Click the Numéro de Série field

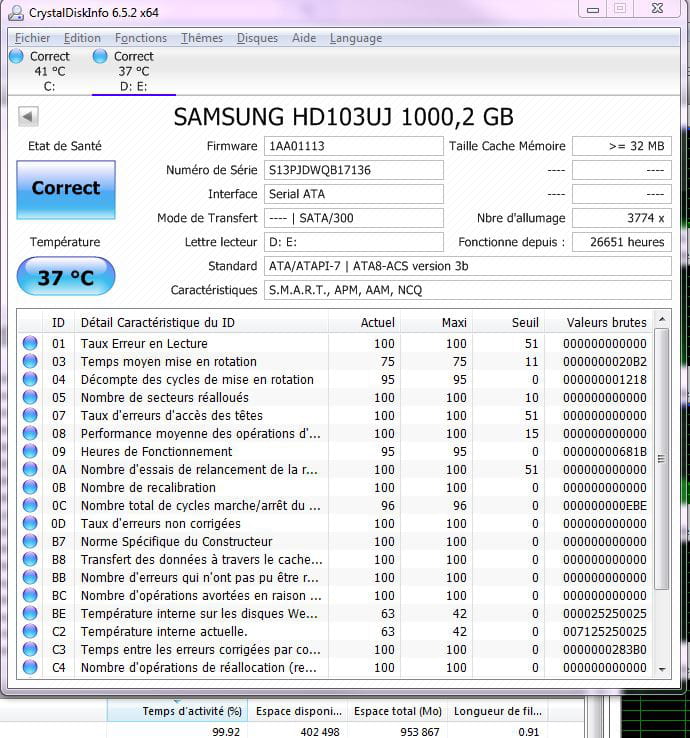tap(353, 170)
